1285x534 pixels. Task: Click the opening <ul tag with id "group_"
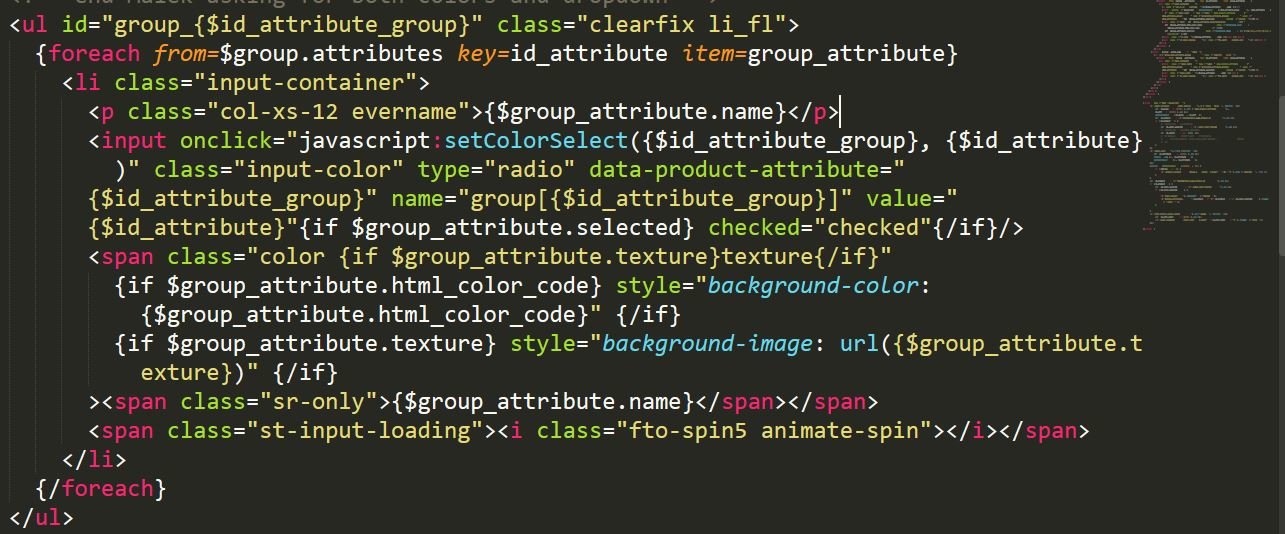click(28, 23)
